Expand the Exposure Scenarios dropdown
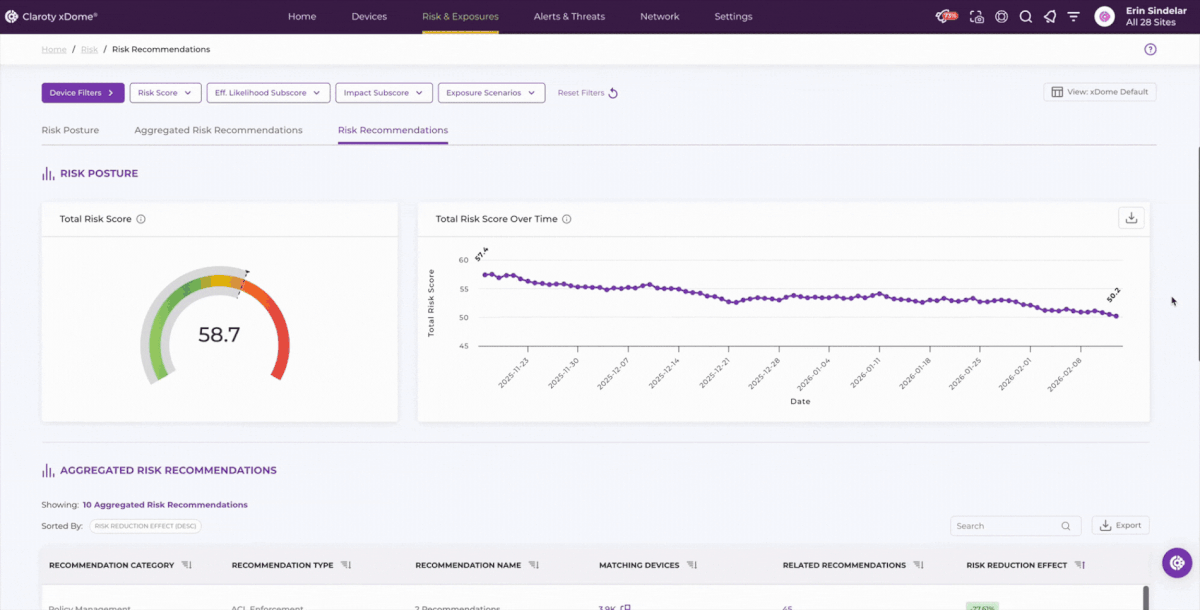The height and width of the screenshot is (610, 1200). tap(491, 93)
